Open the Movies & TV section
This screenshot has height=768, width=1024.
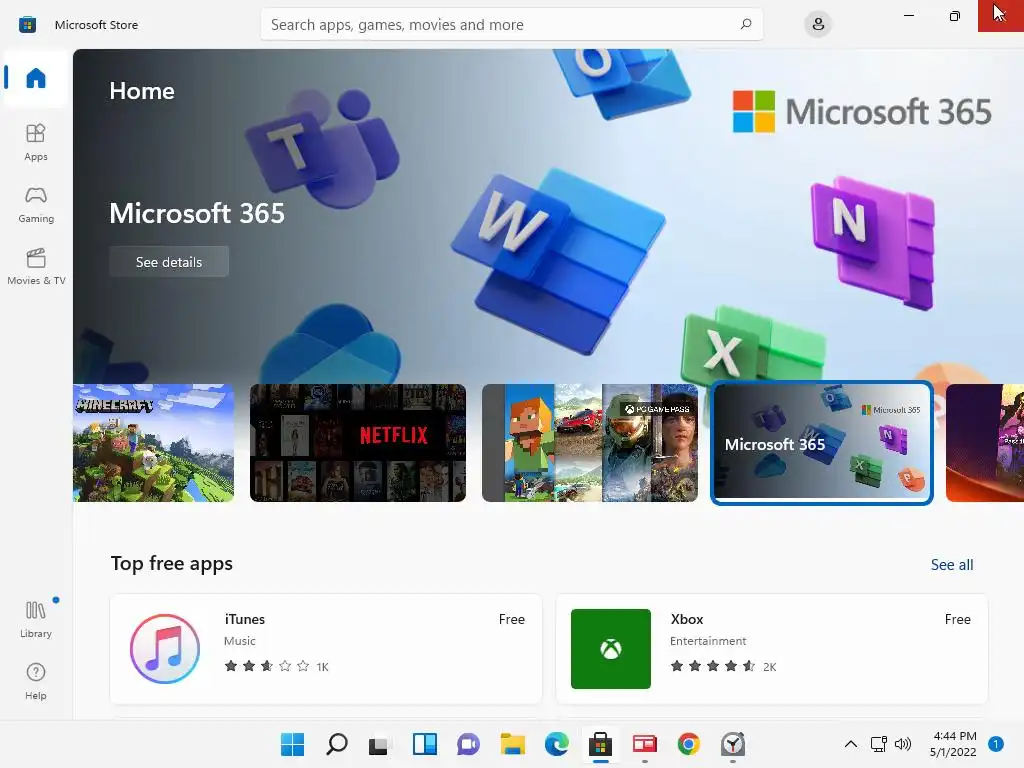(36, 266)
